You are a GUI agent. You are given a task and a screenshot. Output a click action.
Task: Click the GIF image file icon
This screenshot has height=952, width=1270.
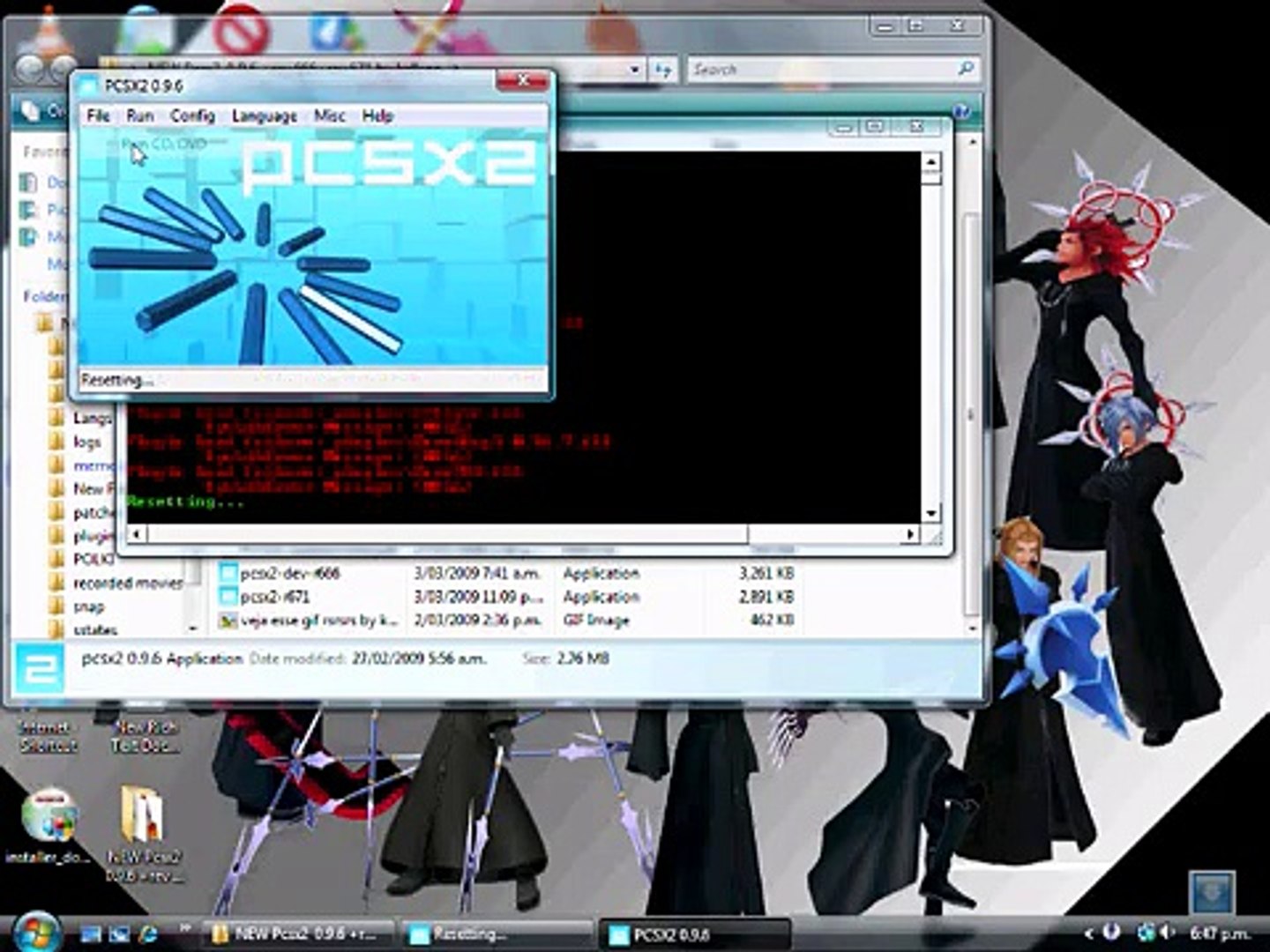click(x=228, y=621)
